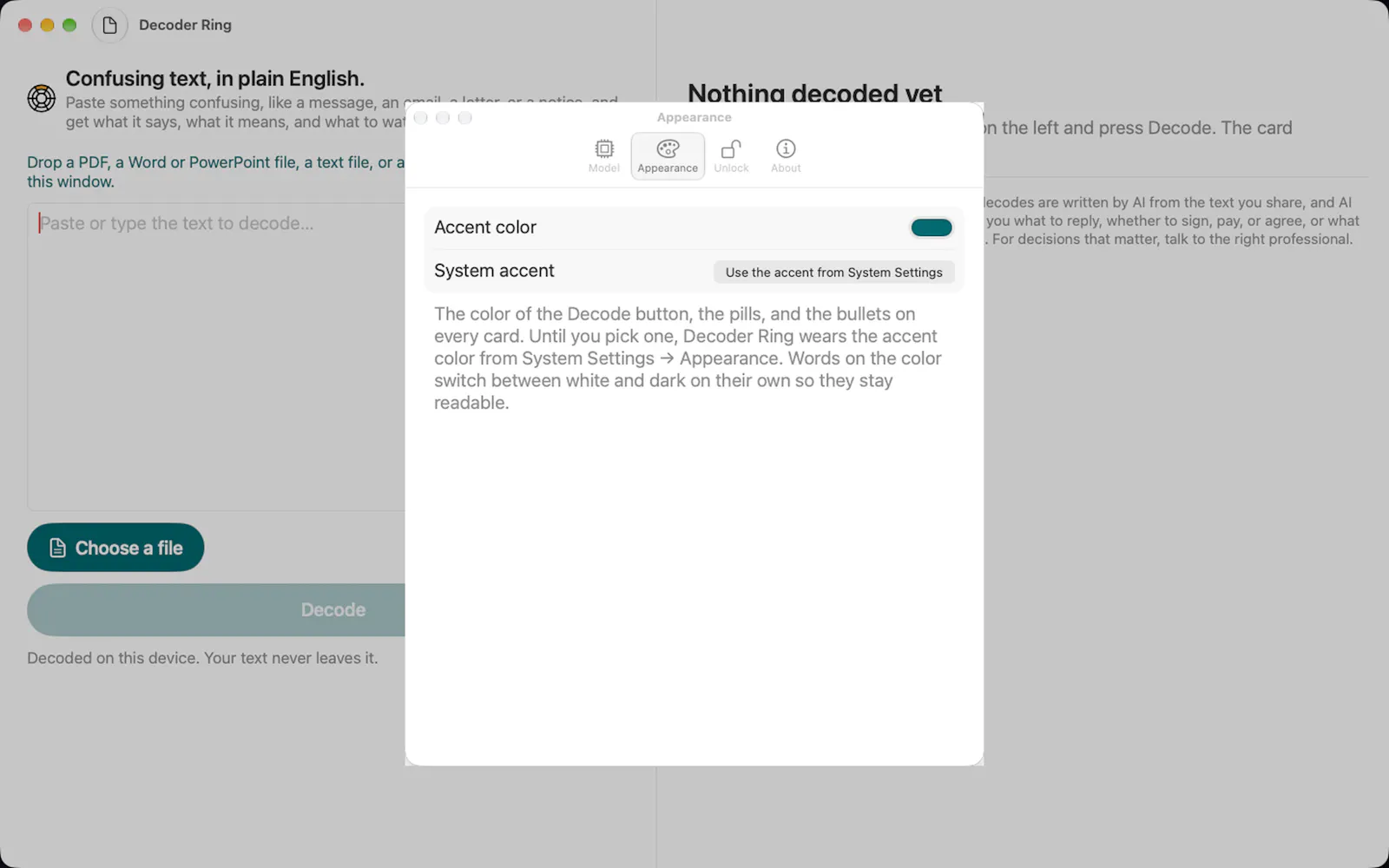The height and width of the screenshot is (868, 1389).
Task: Click the red close button of main window
Action: pos(25,25)
